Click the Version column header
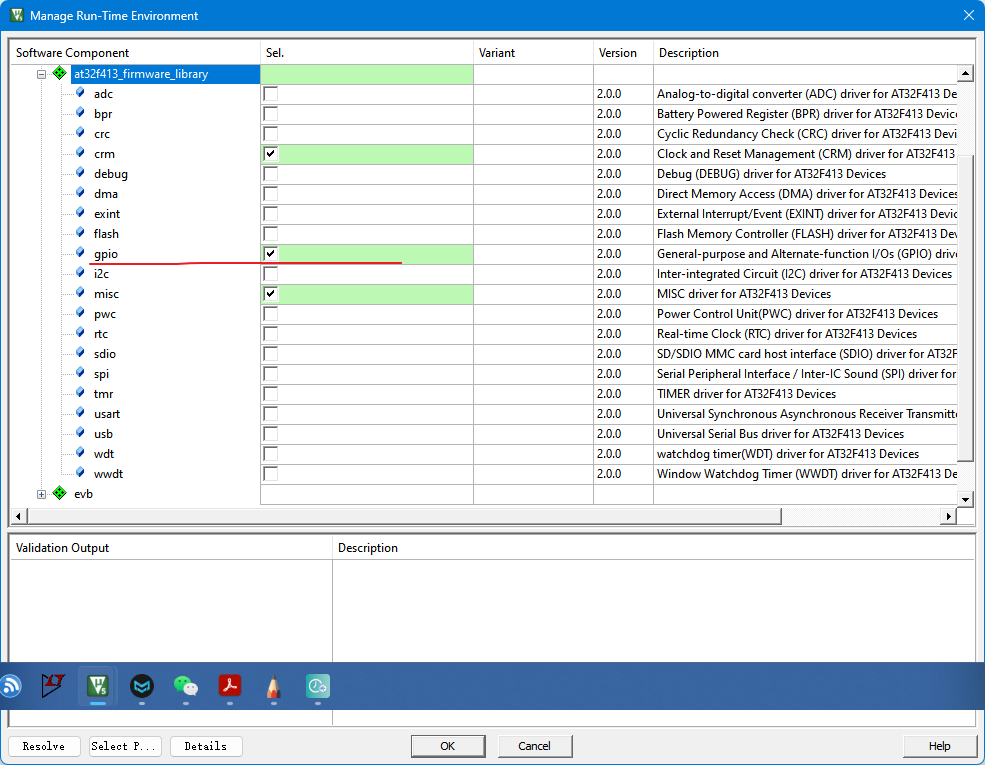 point(623,53)
